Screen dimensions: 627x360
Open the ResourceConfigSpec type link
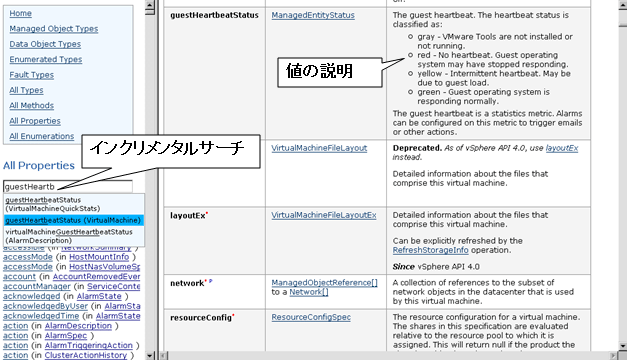311,317
